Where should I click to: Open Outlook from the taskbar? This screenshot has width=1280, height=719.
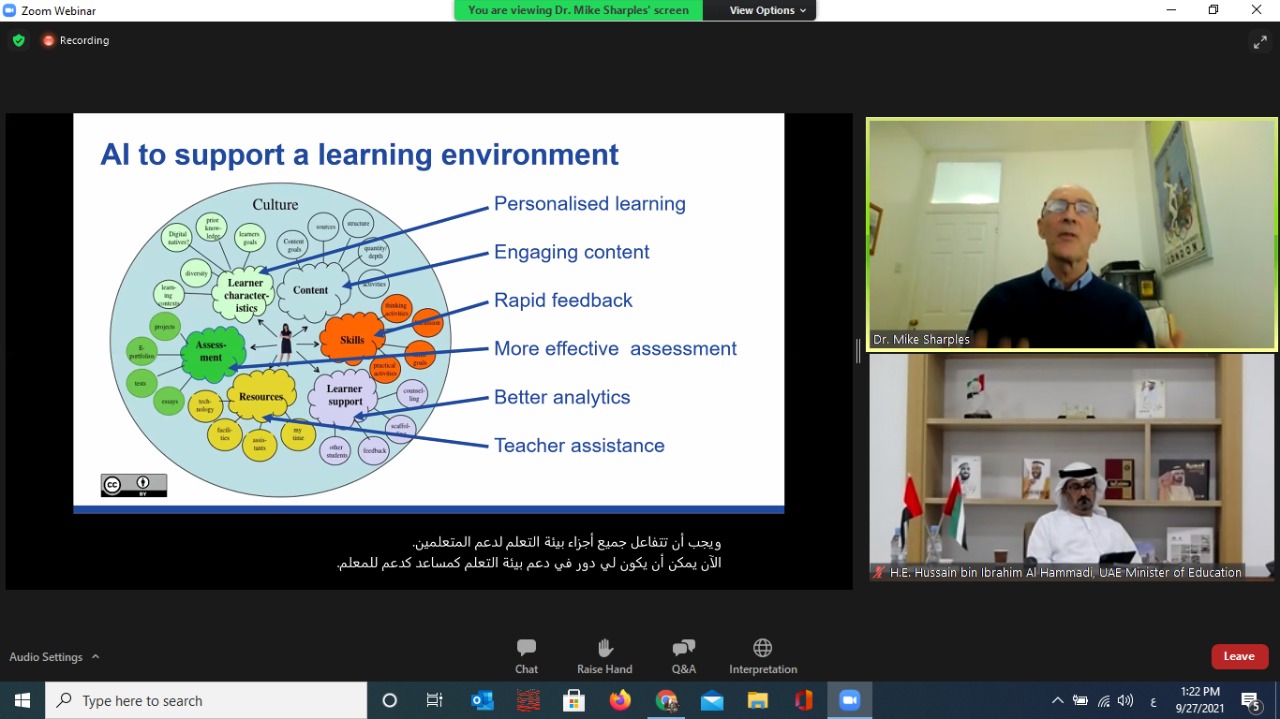pos(482,700)
